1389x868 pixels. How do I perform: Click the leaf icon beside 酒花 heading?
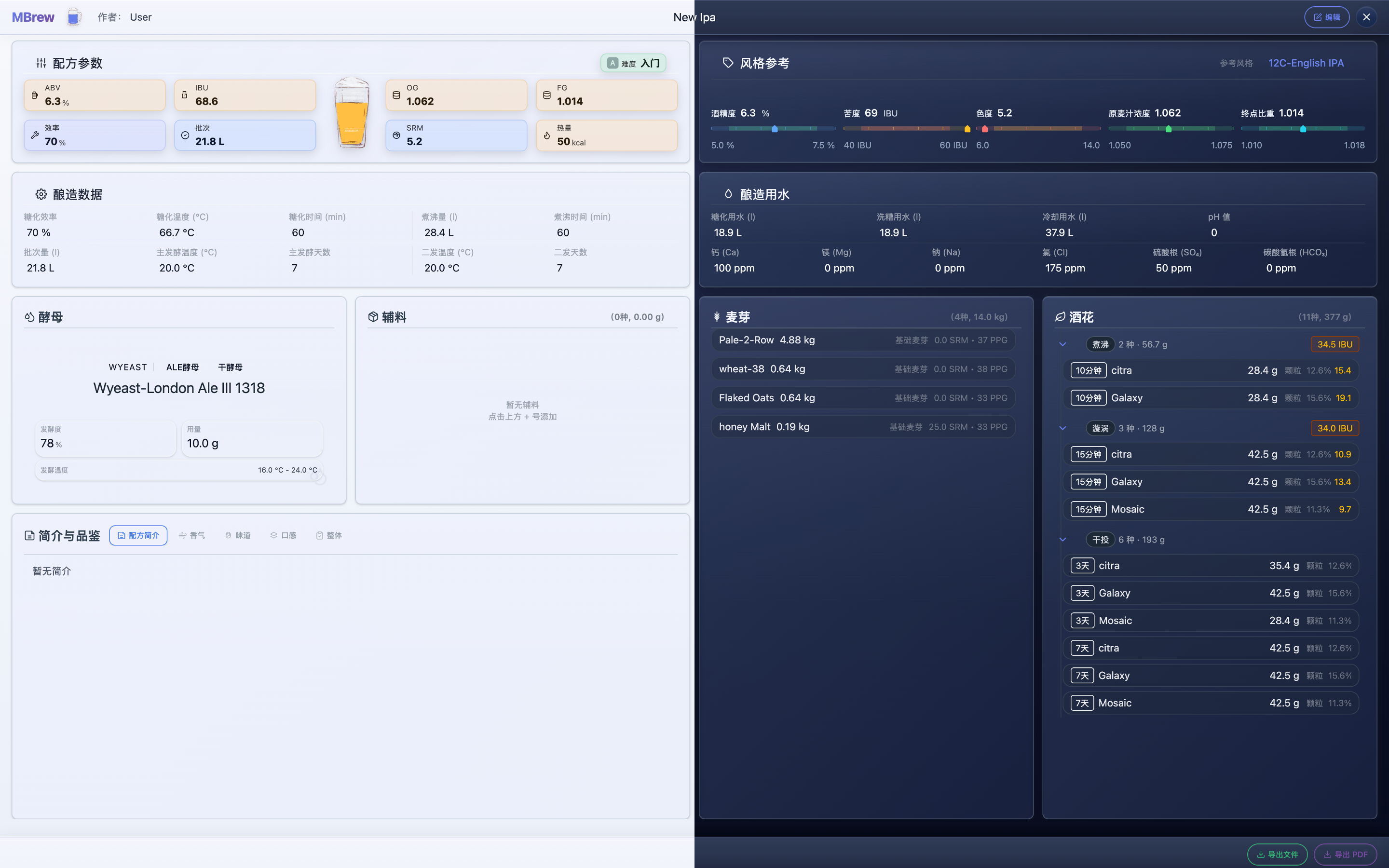1060,317
